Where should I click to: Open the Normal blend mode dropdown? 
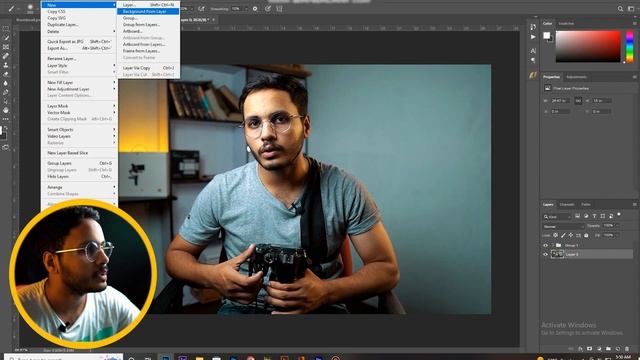point(564,227)
